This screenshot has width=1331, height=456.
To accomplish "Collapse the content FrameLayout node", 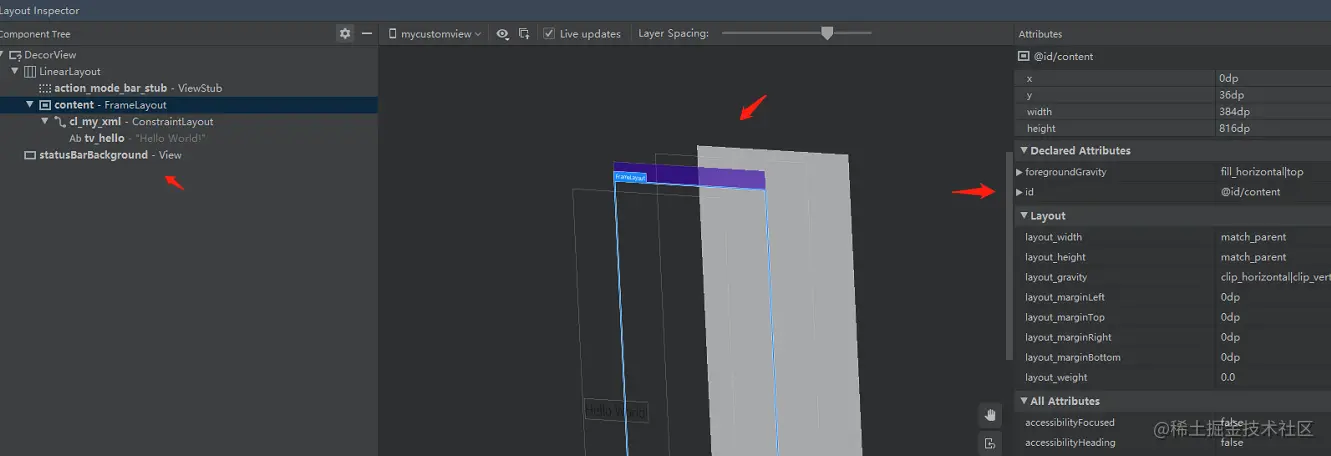I will tap(30, 105).
